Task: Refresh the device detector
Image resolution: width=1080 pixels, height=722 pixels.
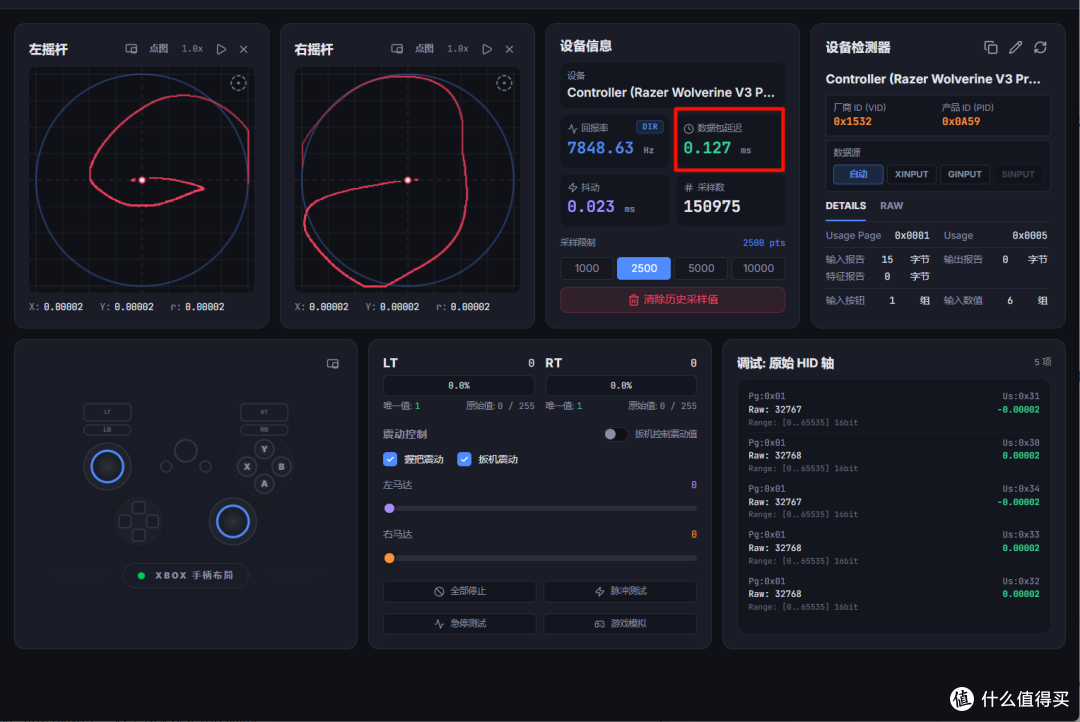Action: tap(1040, 48)
